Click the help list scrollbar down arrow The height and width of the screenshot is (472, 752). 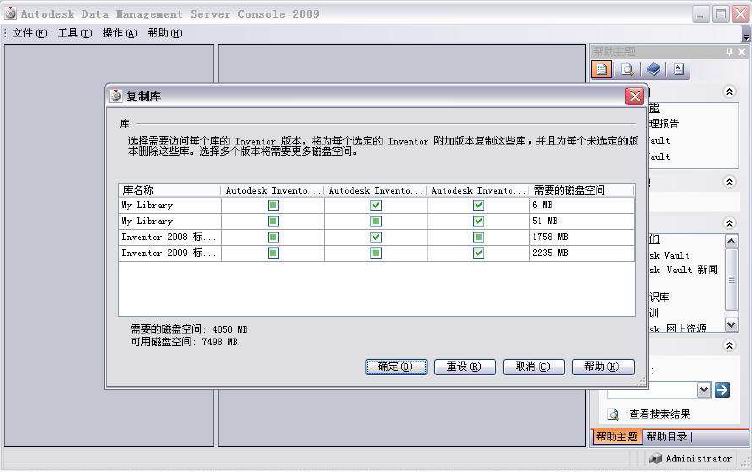[731, 325]
